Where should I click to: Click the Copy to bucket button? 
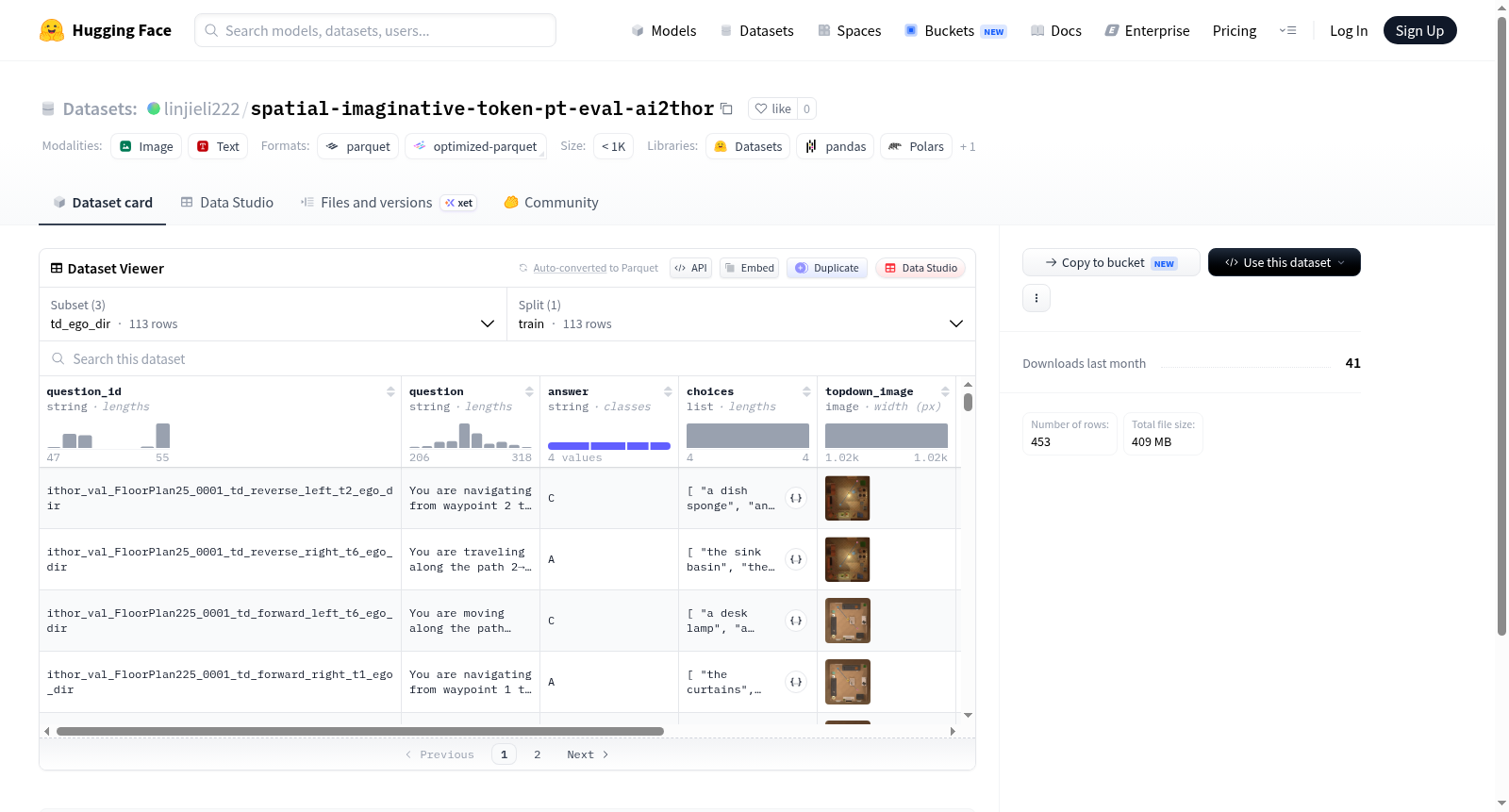point(1111,262)
